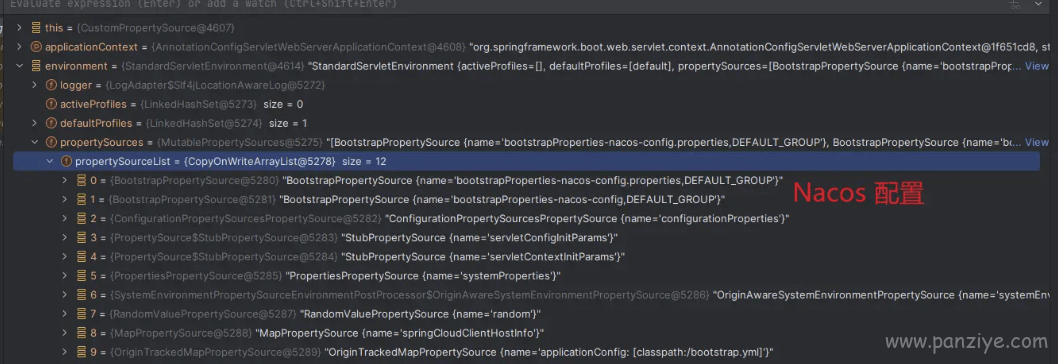This screenshot has width=1058, height=364.
Task: Select the name='bootstrapProperties-nacos-config,DEFAULT_GROUP' string
Action: 503,200
